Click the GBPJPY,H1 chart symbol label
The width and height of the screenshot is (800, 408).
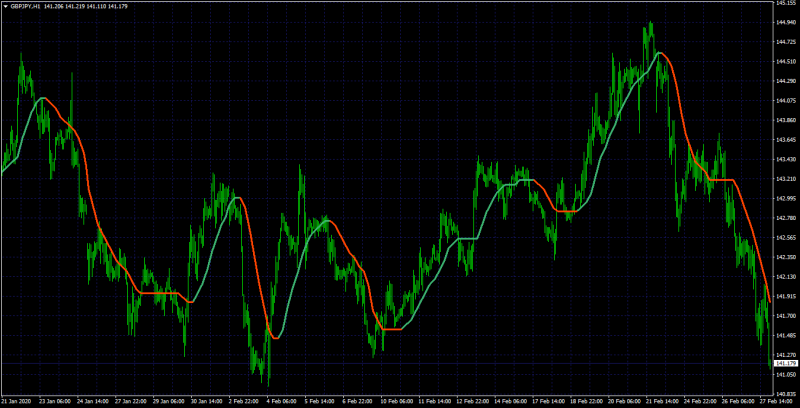point(25,6)
